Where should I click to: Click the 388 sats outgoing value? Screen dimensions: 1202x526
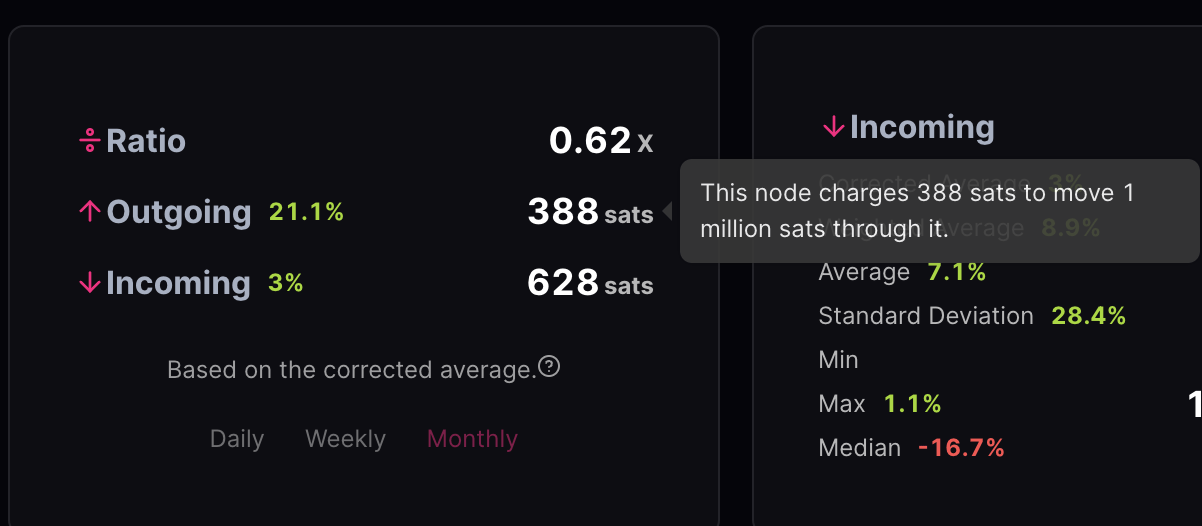590,212
